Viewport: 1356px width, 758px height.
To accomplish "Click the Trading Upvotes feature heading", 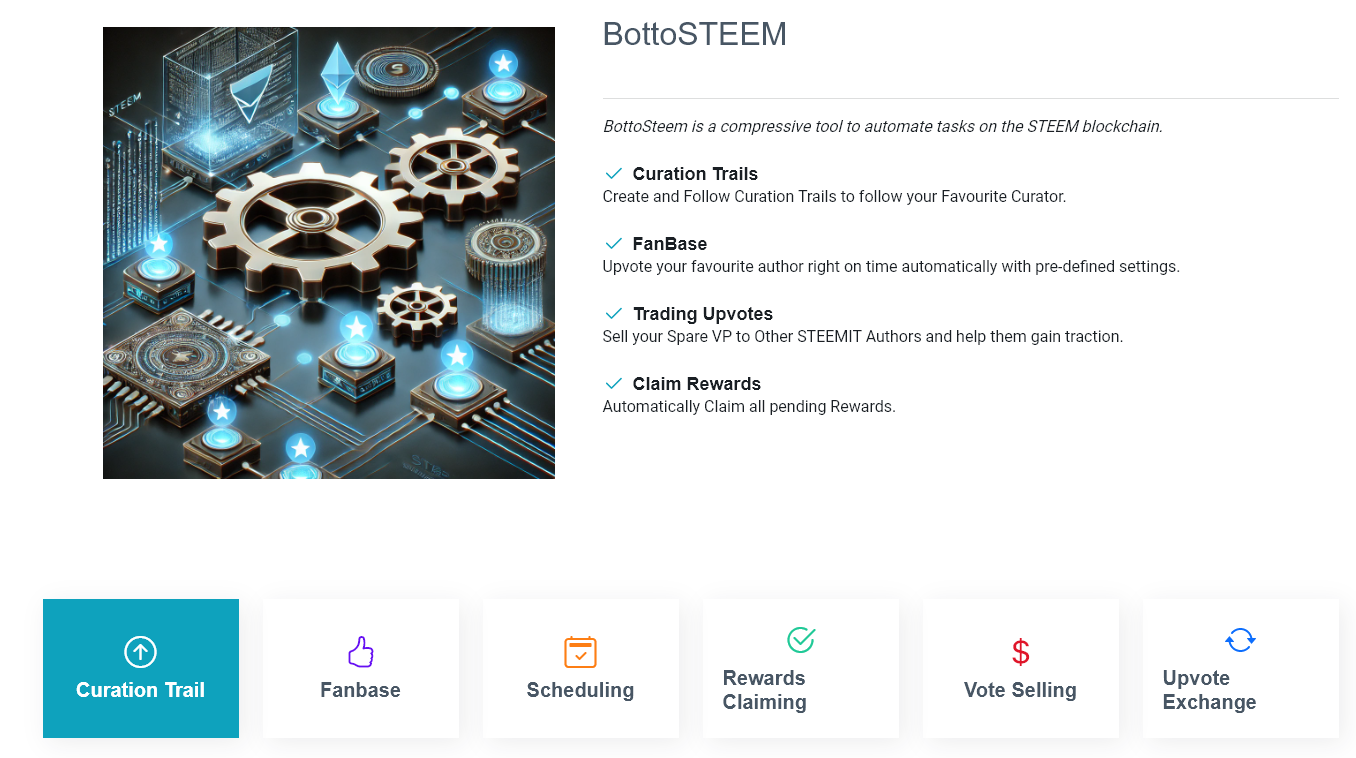I will point(702,314).
